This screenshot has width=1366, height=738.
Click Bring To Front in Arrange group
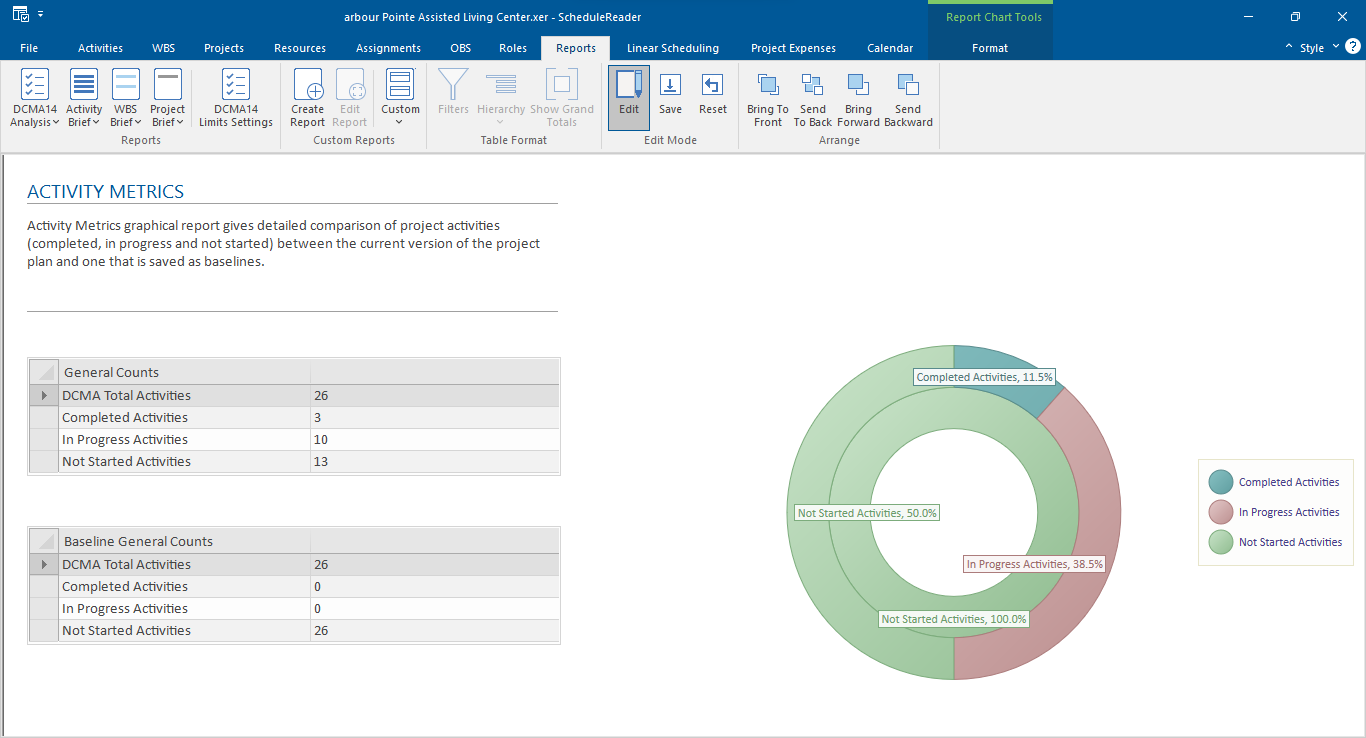pyautogui.click(x=767, y=97)
